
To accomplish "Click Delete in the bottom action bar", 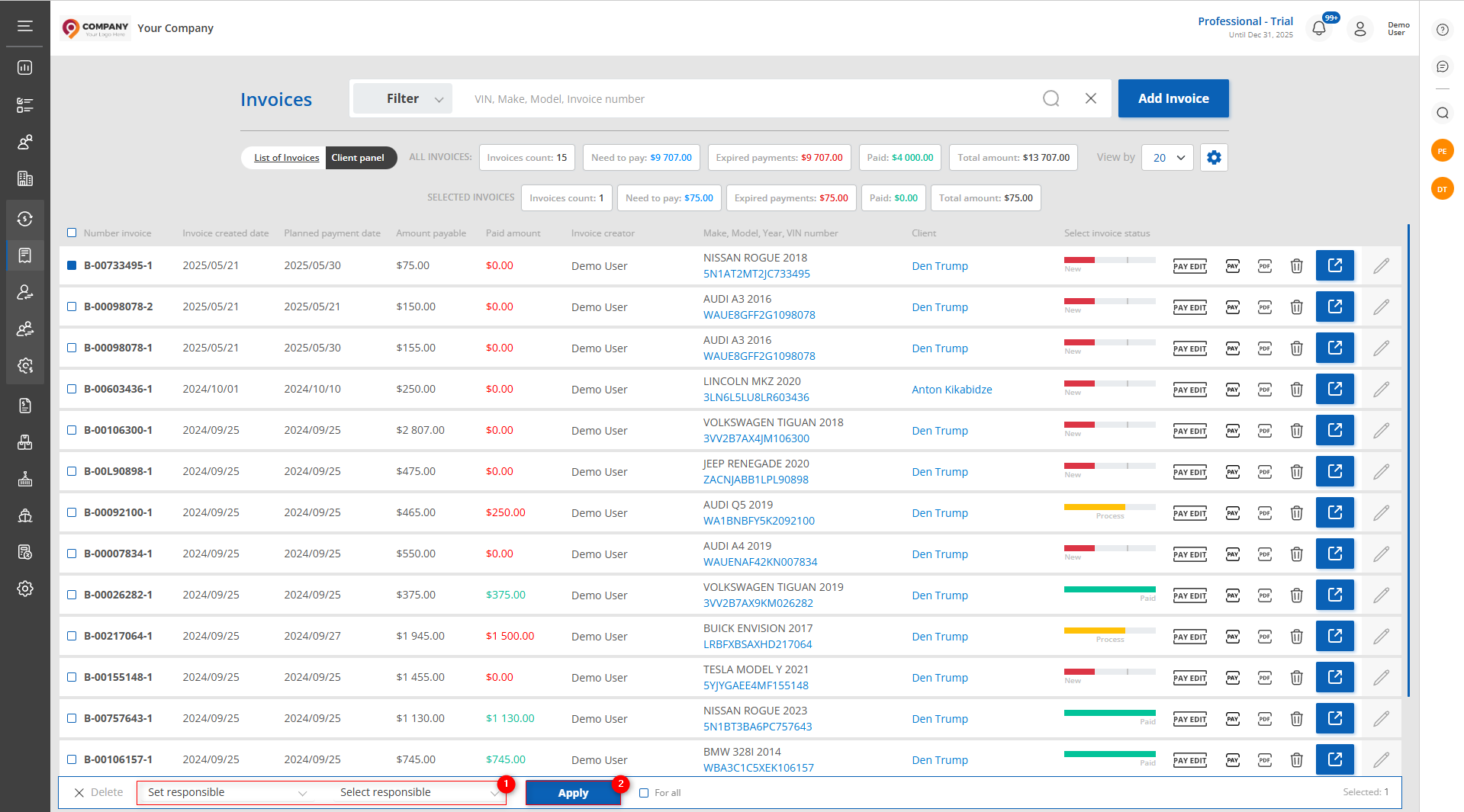I will coord(98,793).
